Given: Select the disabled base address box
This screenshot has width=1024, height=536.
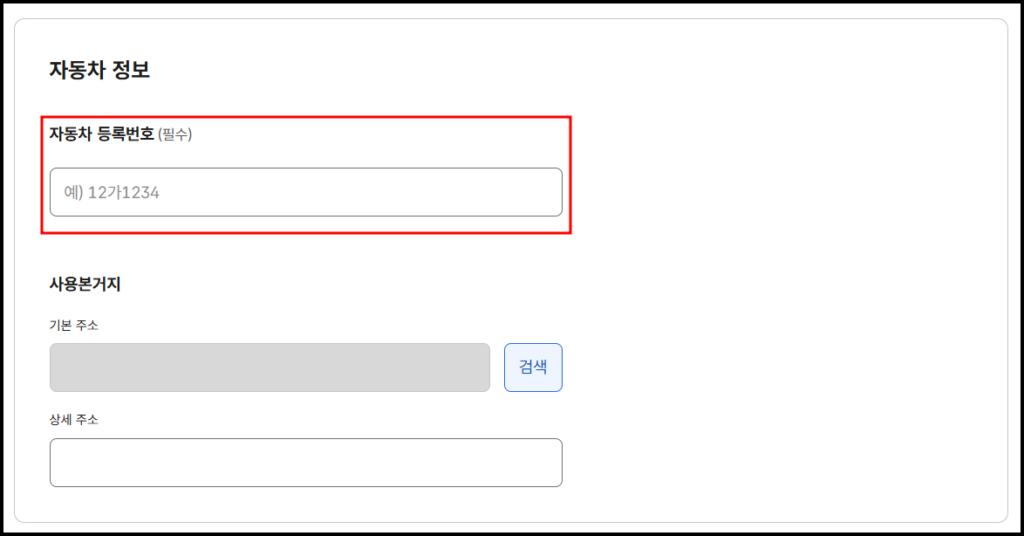Looking at the screenshot, I should coord(269,367).
